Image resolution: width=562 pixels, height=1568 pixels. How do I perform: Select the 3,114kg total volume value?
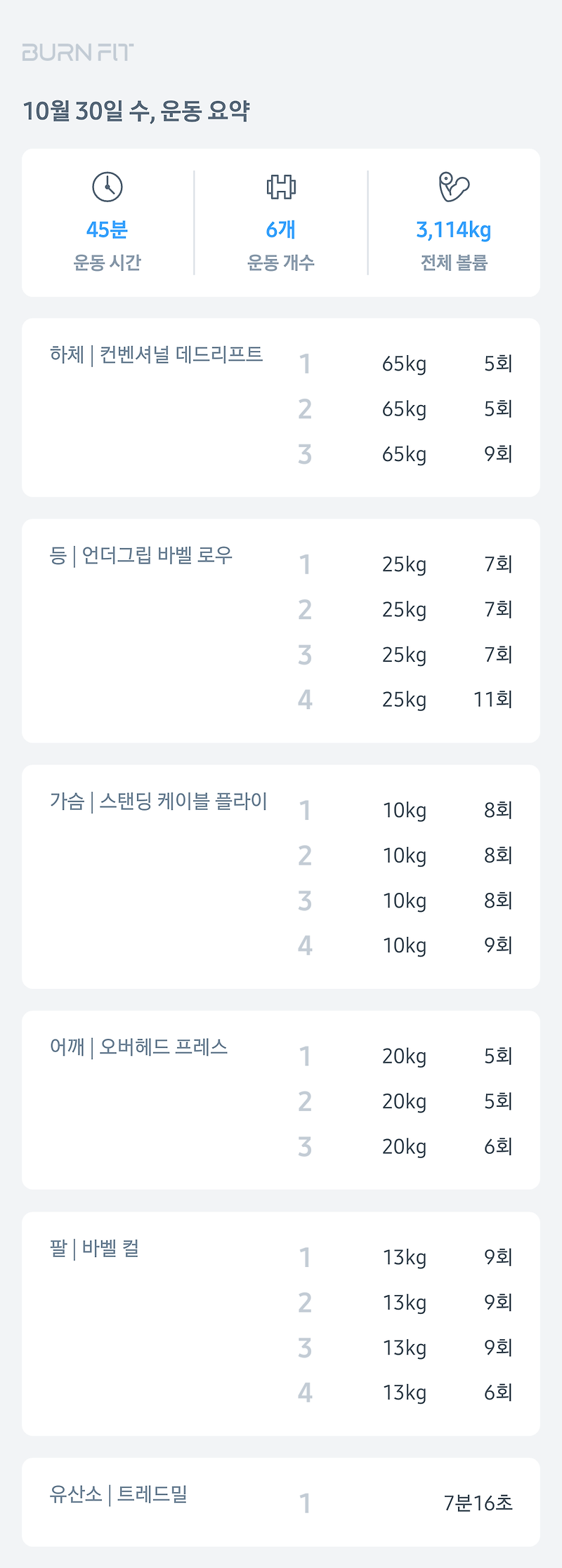click(454, 230)
